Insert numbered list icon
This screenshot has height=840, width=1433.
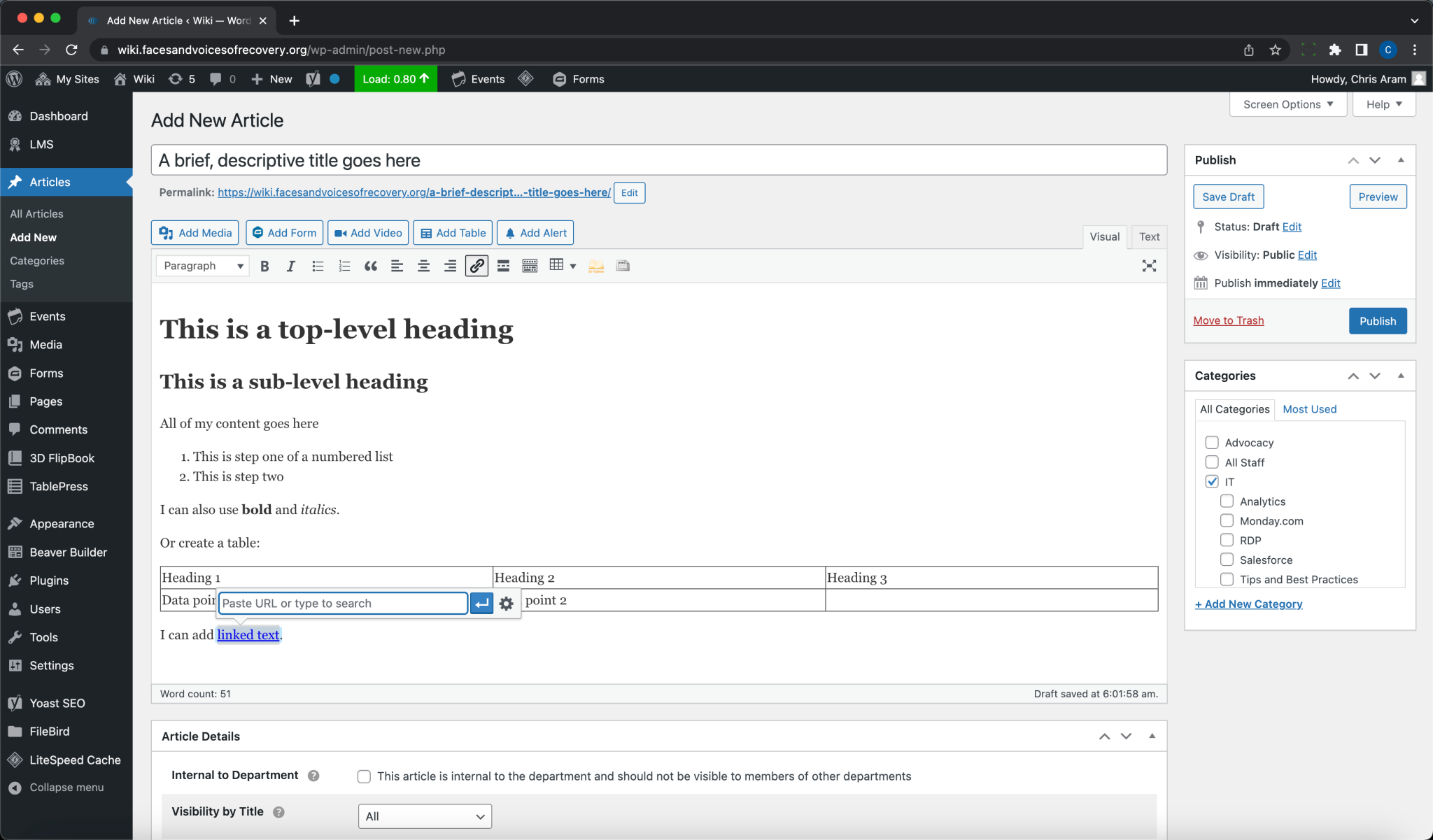point(344,266)
